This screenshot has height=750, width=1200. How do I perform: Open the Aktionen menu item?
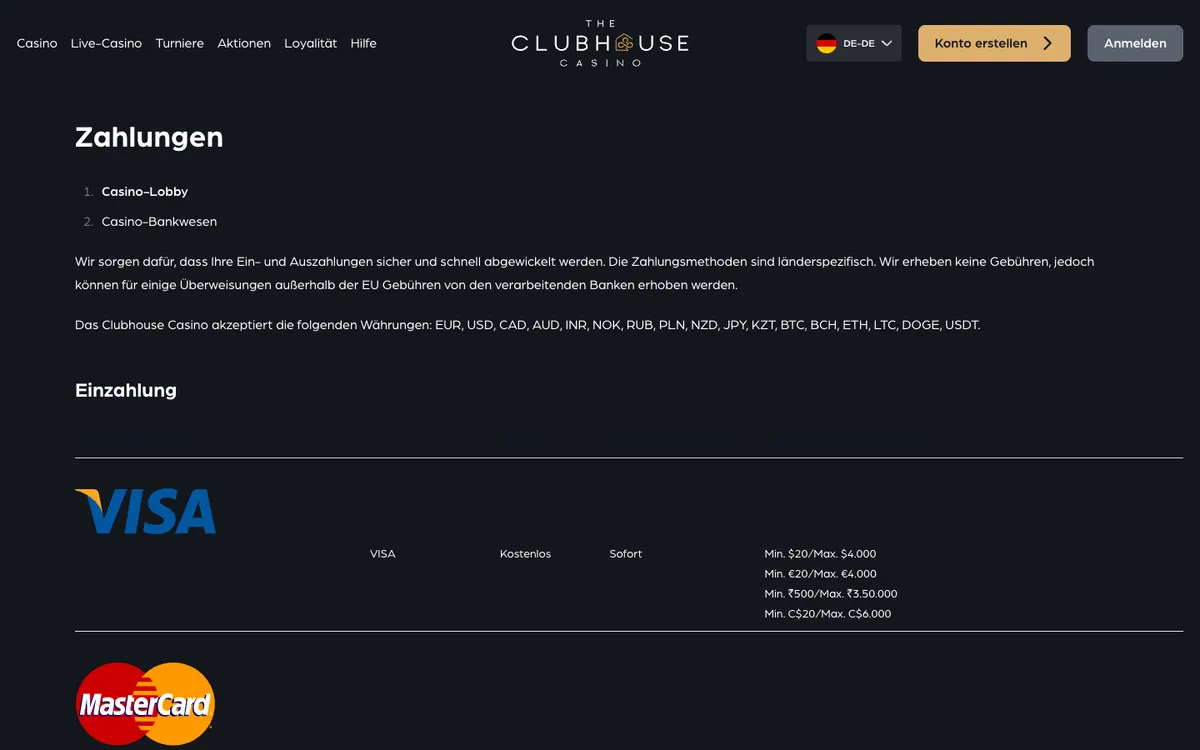point(244,43)
